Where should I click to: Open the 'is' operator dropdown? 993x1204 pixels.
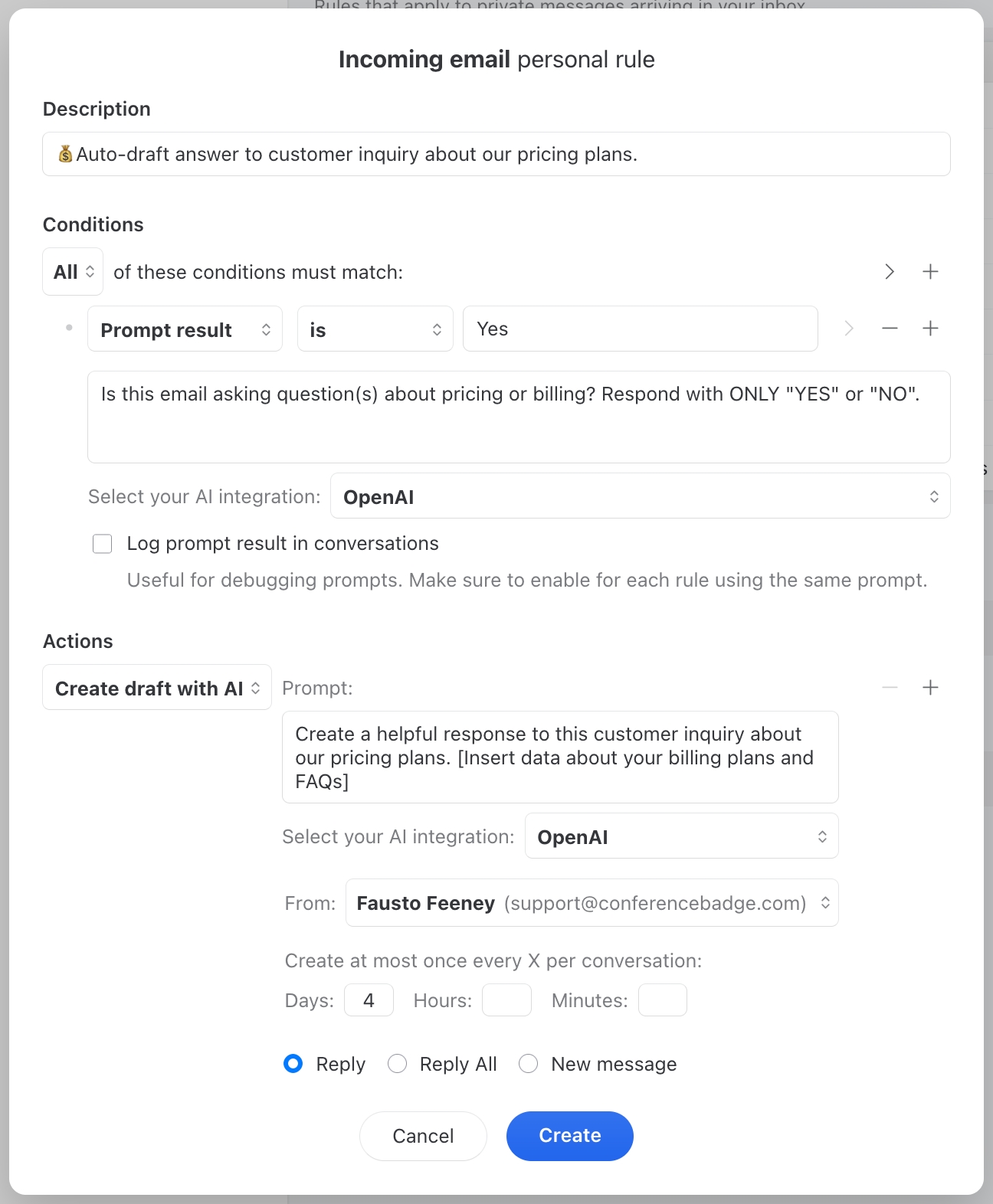click(x=375, y=329)
